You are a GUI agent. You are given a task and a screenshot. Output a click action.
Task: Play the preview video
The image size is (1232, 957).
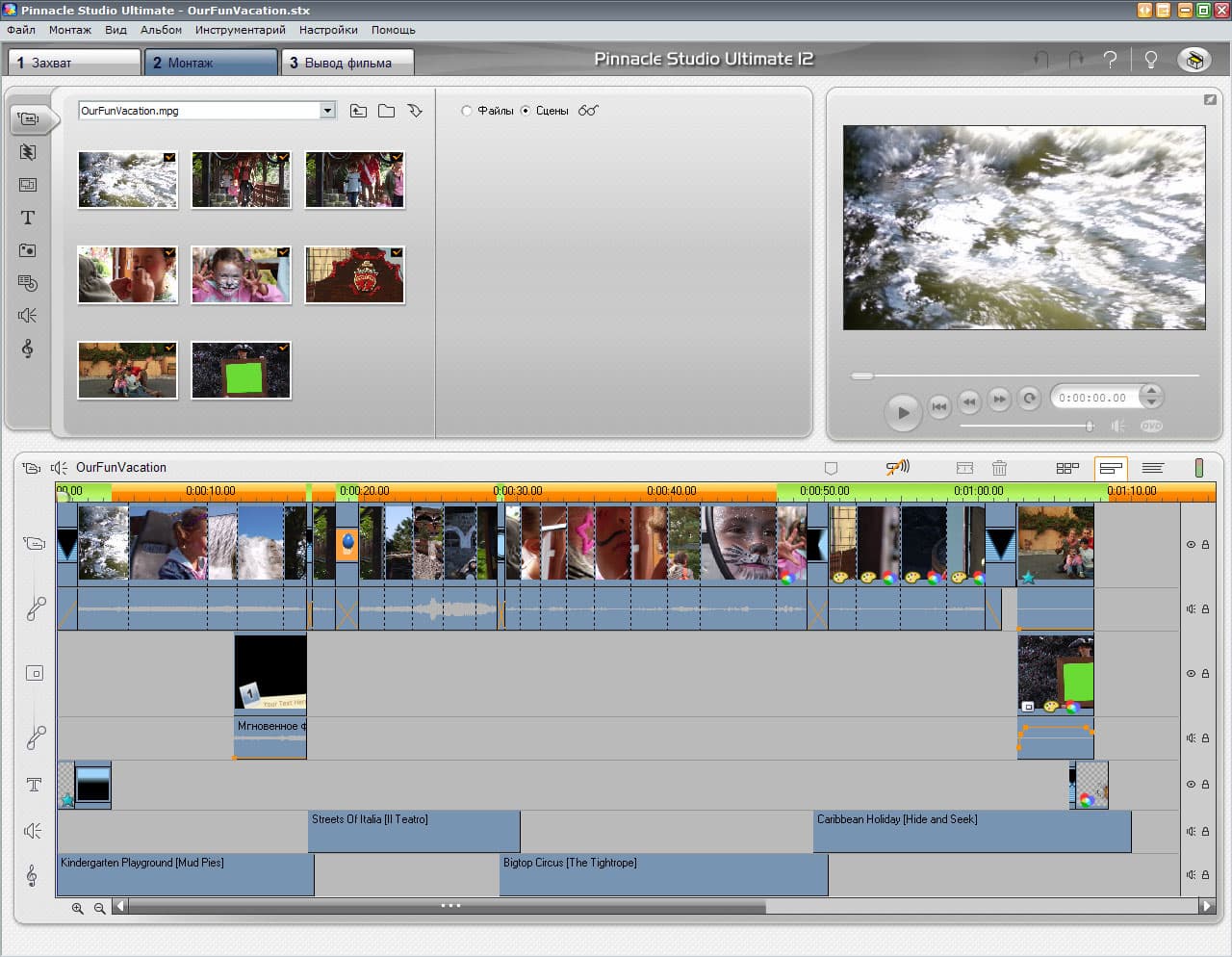pyautogui.click(x=903, y=413)
